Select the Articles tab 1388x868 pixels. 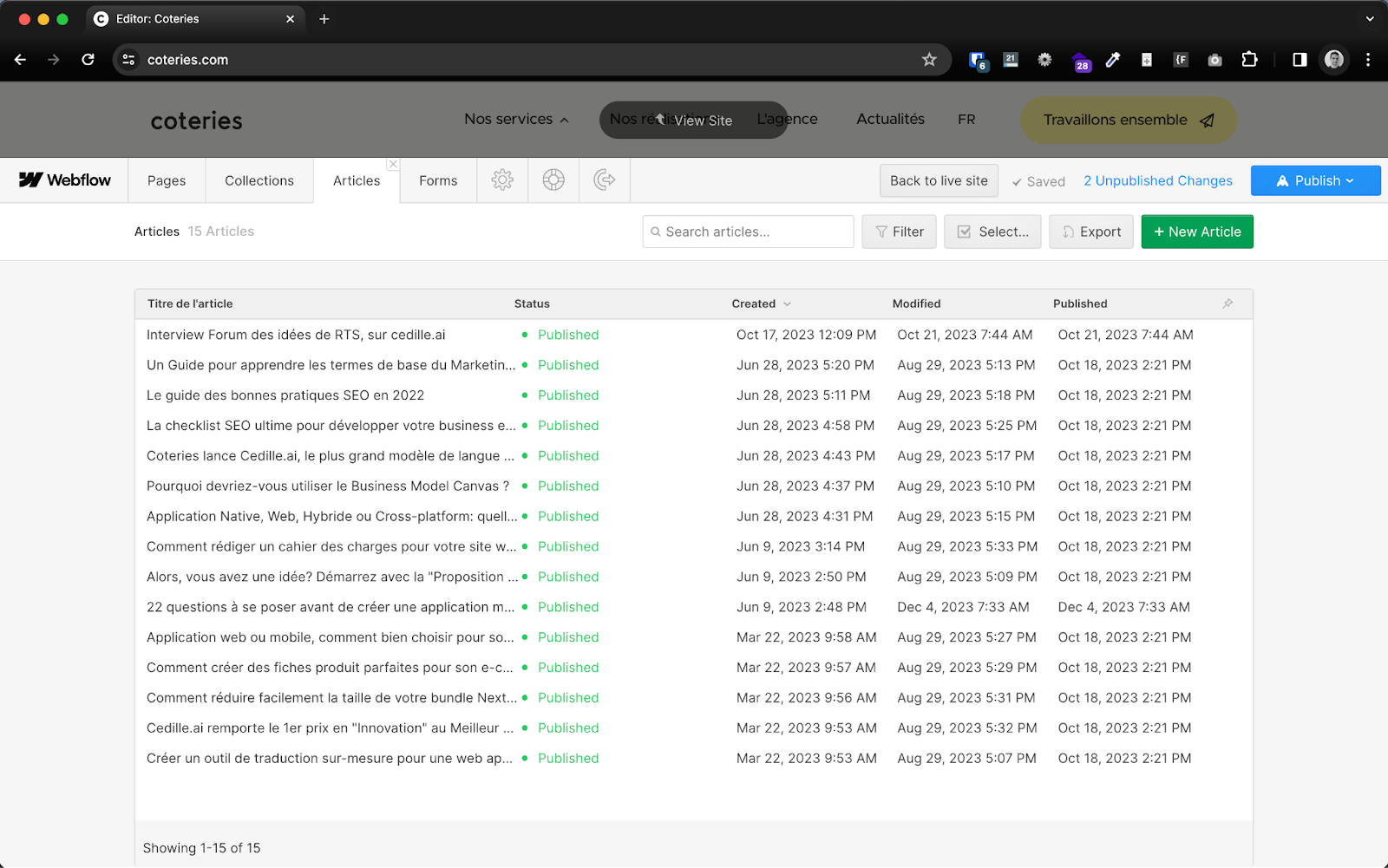[x=357, y=180]
